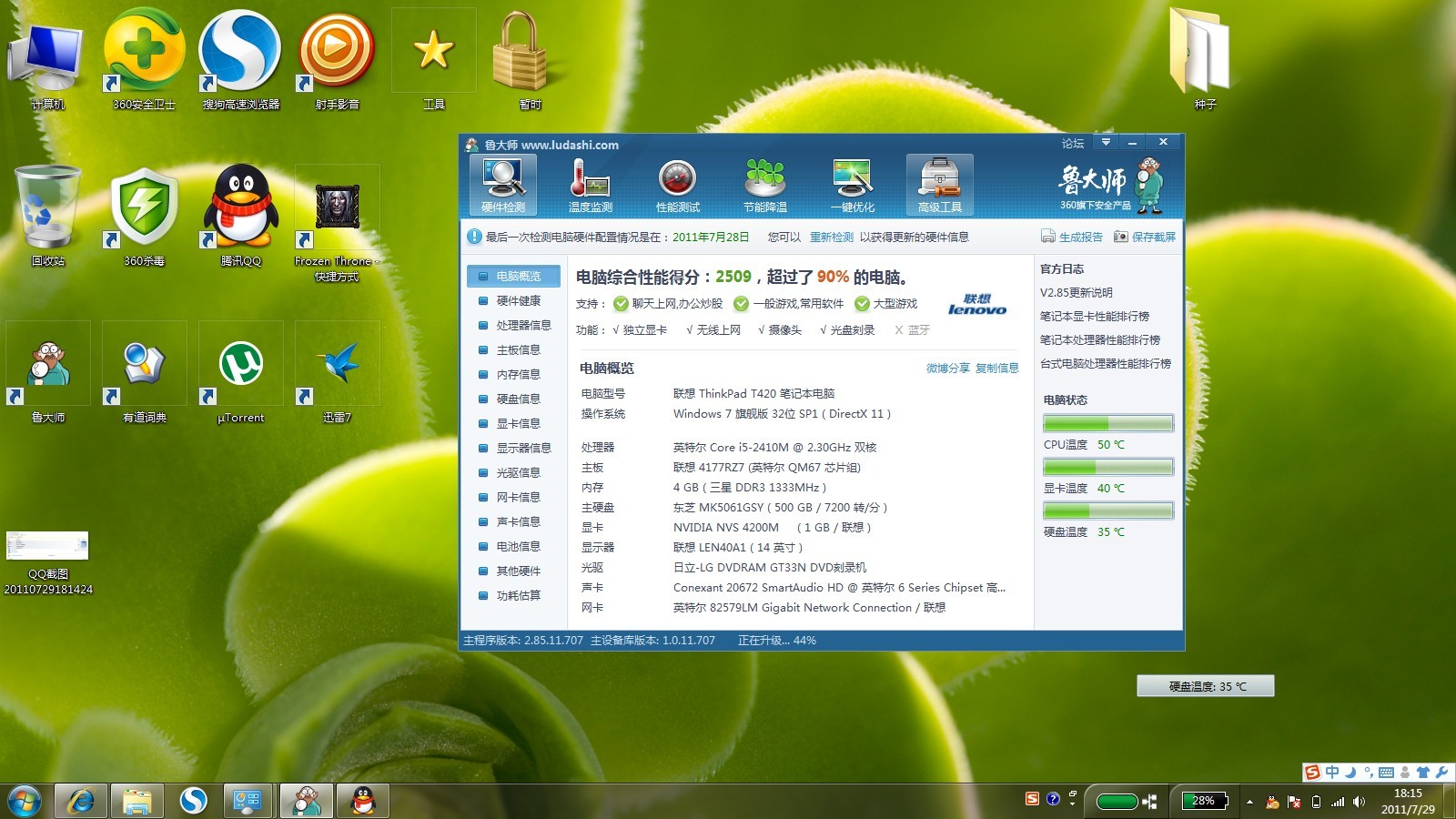Click the volume speaker tray icon
Viewport: 1456px width, 819px height.
(x=1359, y=802)
